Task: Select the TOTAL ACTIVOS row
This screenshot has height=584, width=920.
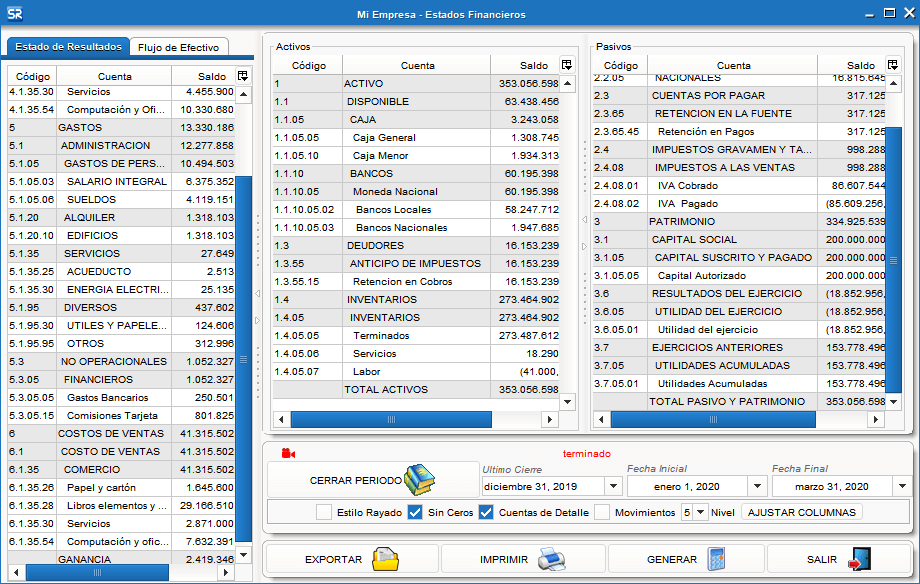Action: coord(415,389)
